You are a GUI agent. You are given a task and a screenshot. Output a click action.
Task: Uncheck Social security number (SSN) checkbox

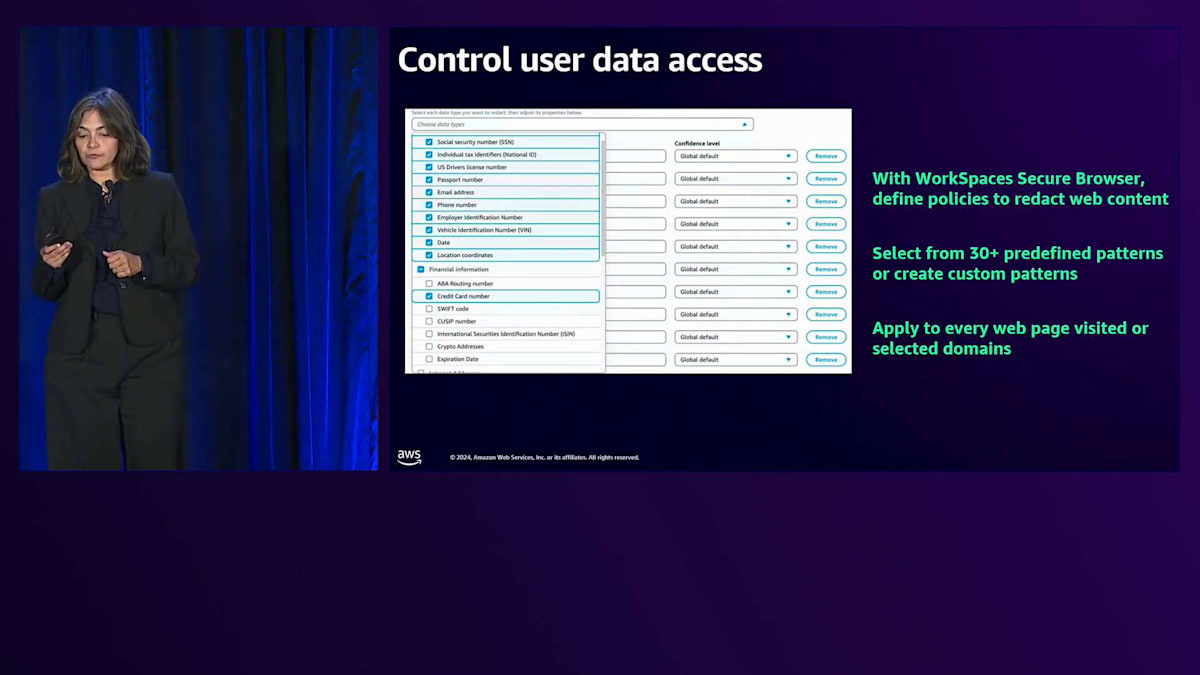(x=429, y=142)
